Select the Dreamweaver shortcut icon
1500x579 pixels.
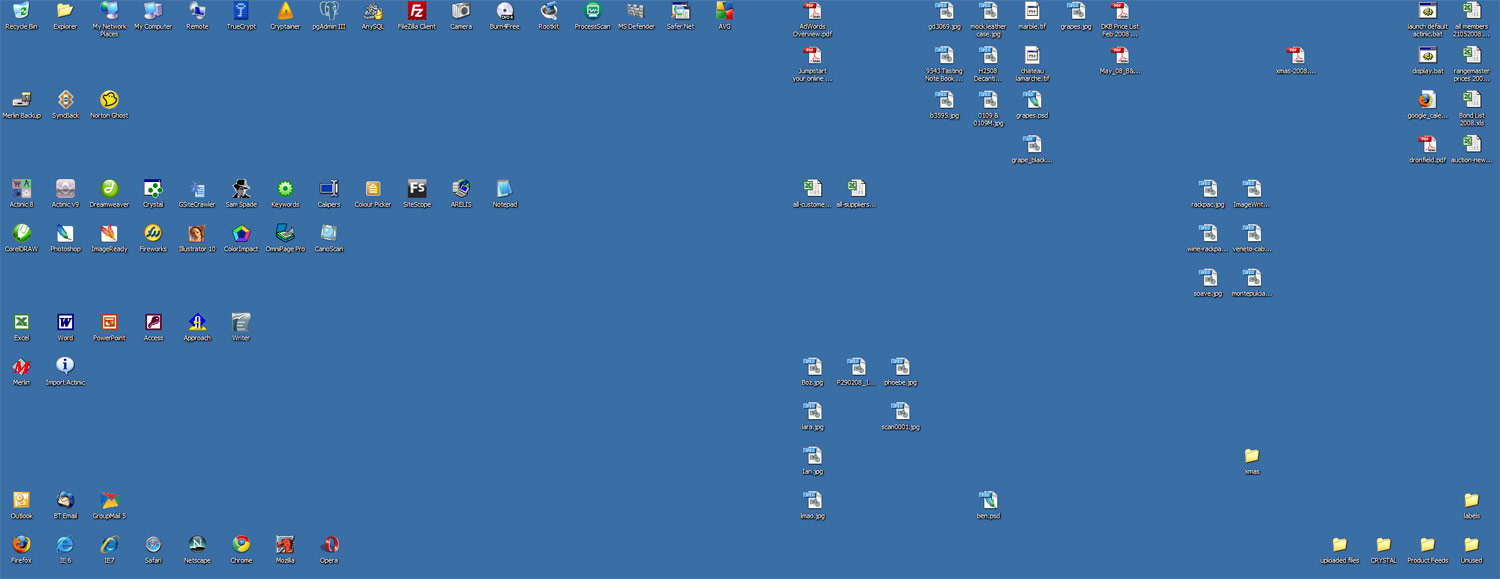[110, 189]
